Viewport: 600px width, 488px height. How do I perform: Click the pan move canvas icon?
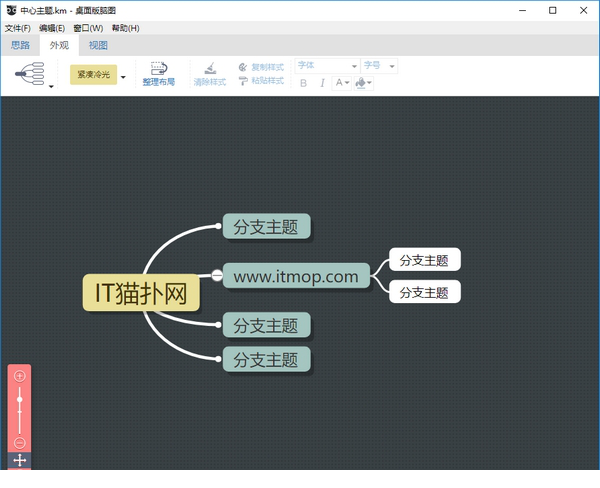pyautogui.click(x=20, y=460)
